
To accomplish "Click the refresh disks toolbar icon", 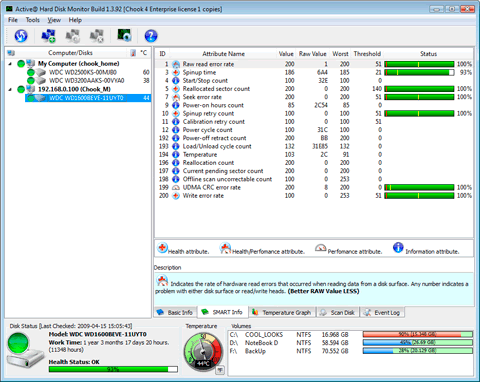I will tap(21, 36).
